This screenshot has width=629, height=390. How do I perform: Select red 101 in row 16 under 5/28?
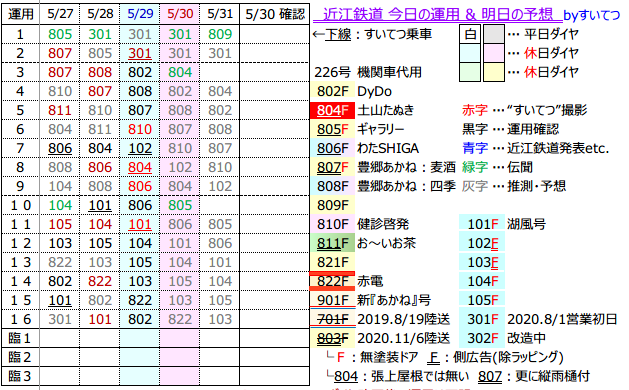100,319
